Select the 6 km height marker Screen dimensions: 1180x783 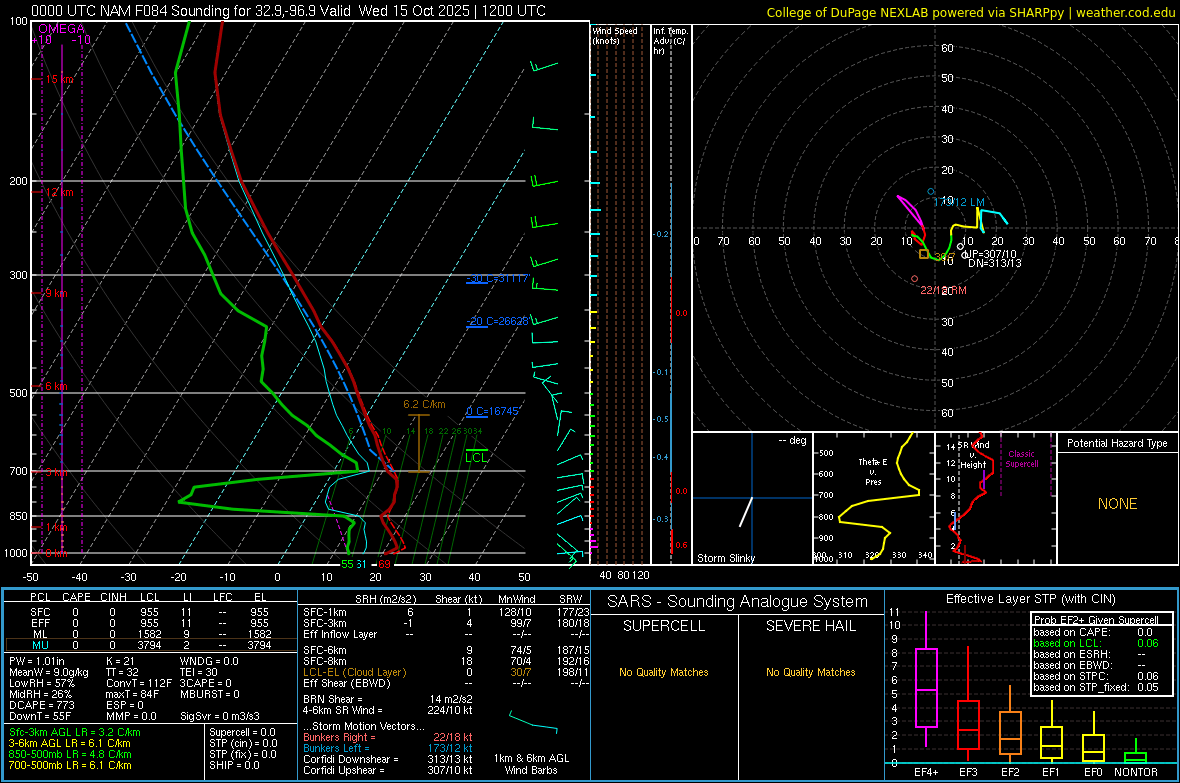tap(56, 386)
